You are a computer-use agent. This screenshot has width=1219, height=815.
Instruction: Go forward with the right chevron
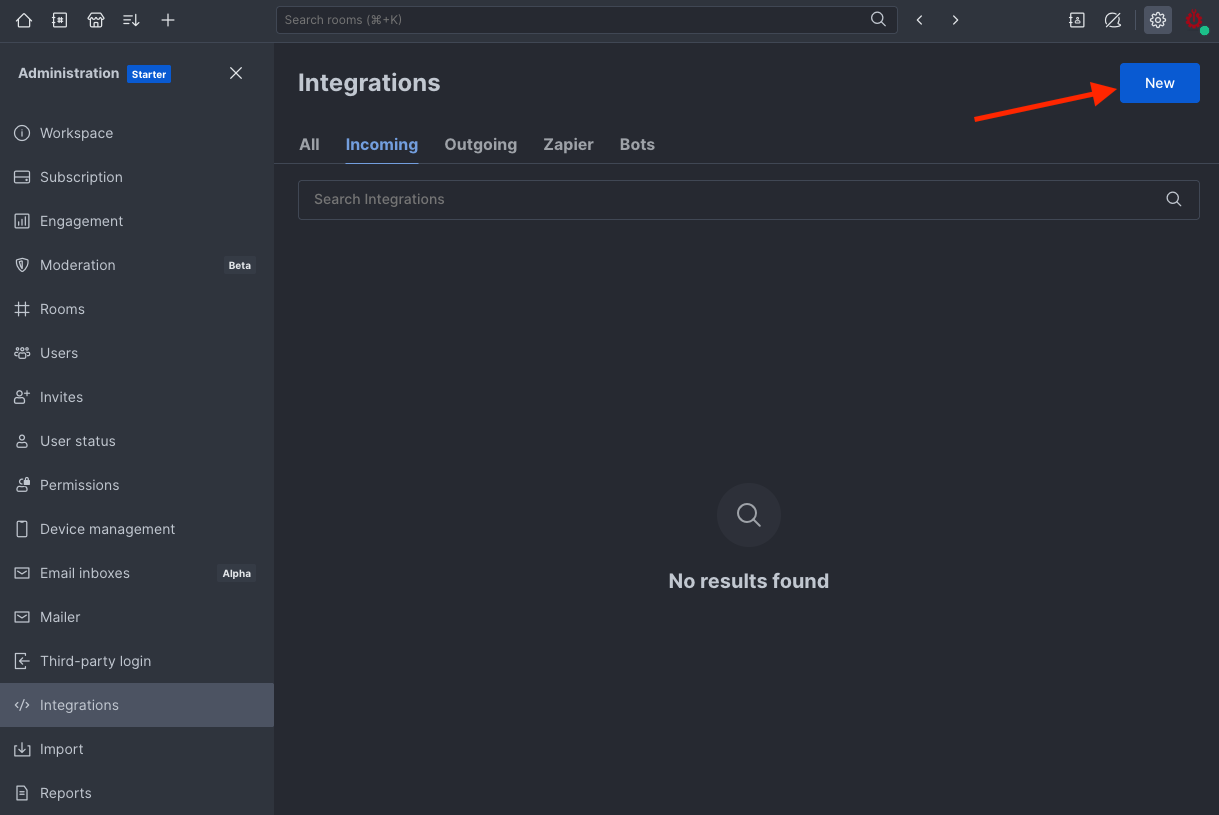click(x=955, y=20)
